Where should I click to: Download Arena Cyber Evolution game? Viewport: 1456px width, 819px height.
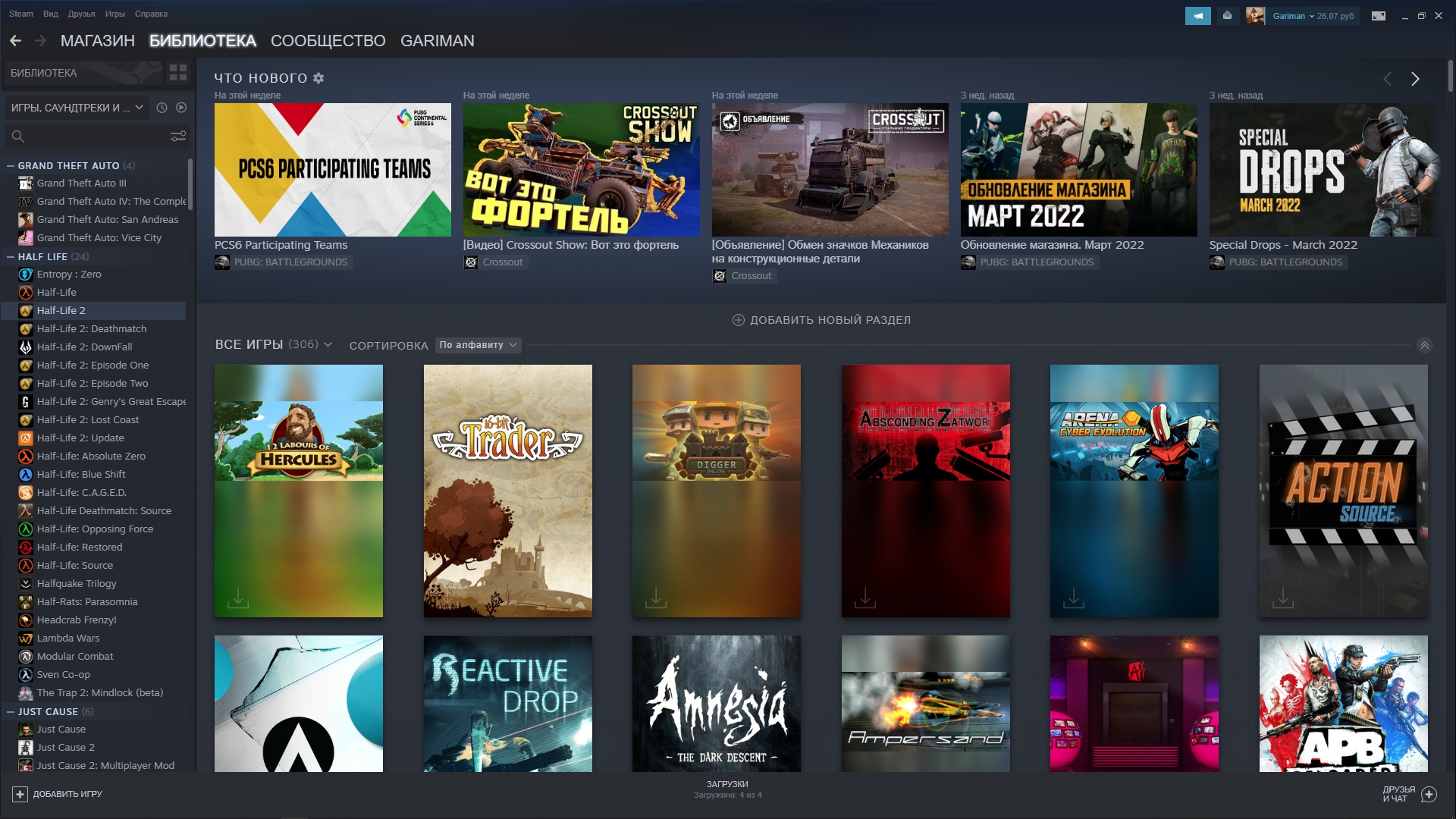click(1074, 598)
